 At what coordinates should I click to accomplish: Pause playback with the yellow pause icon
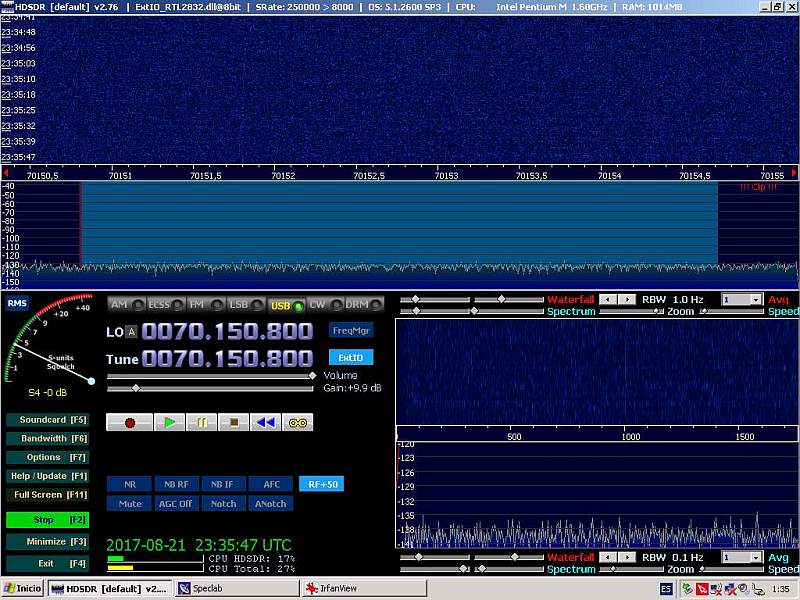point(201,423)
